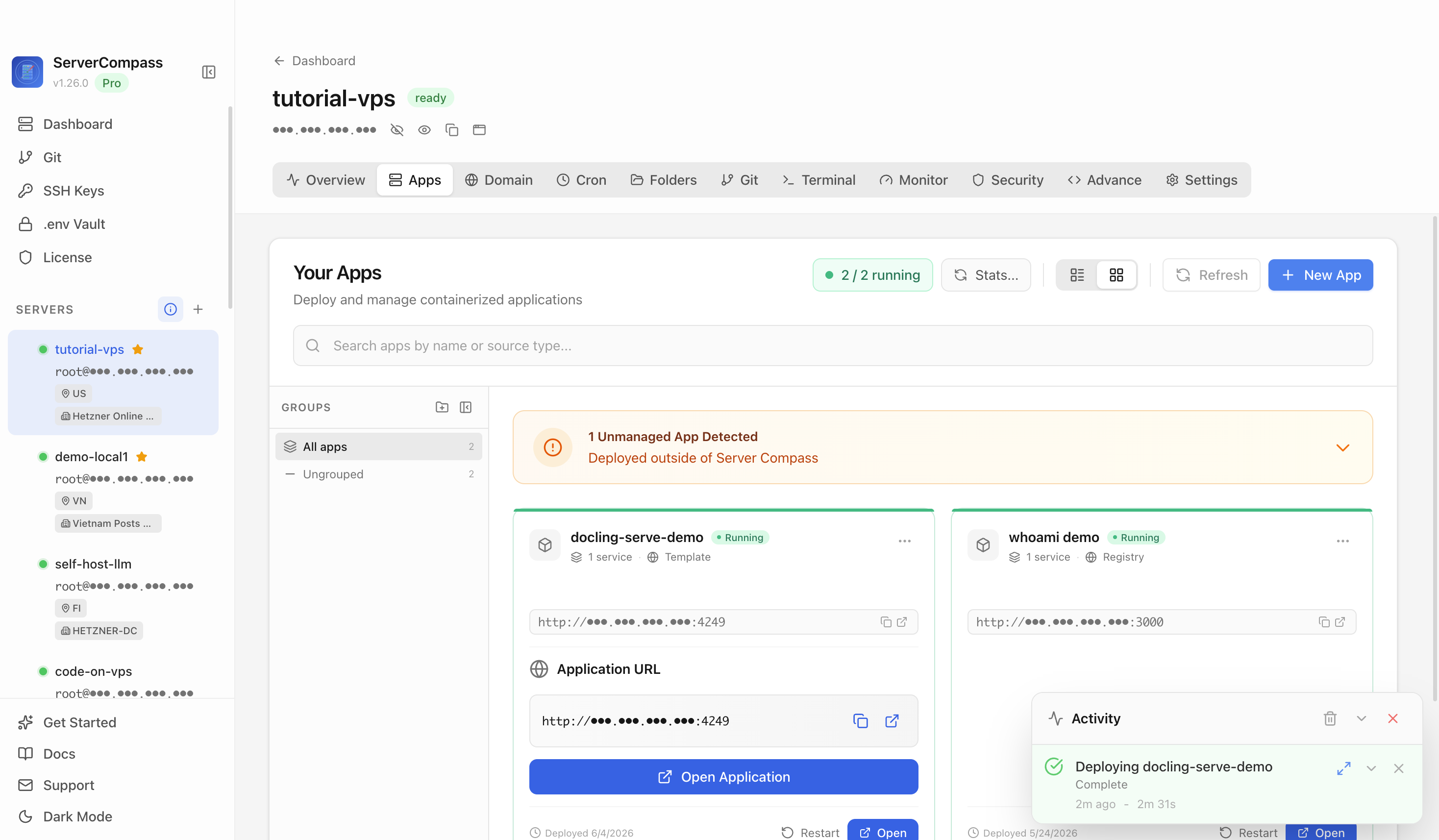Image resolution: width=1439 pixels, height=840 pixels.
Task: Copy the Application URL (blue icon)
Action: coord(860,720)
